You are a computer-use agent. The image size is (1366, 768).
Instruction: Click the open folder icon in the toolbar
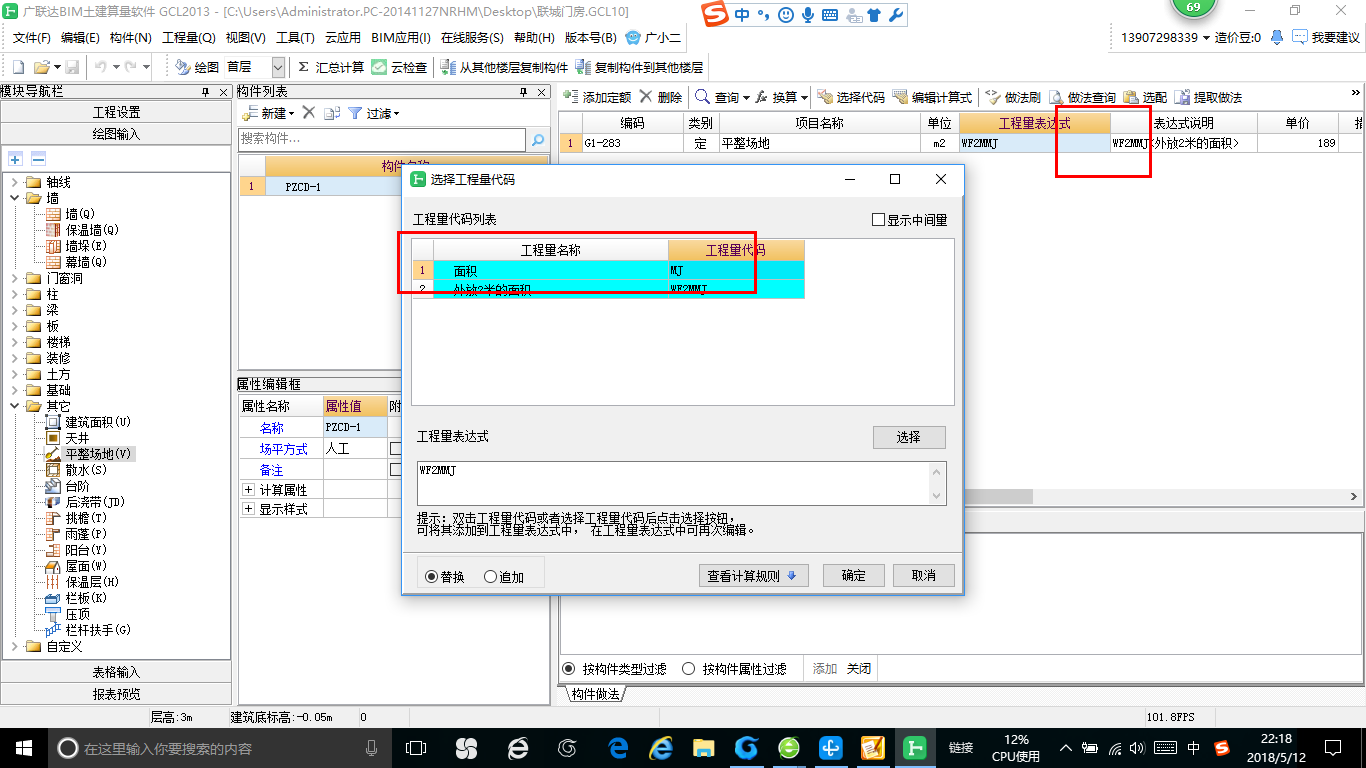[41, 67]
